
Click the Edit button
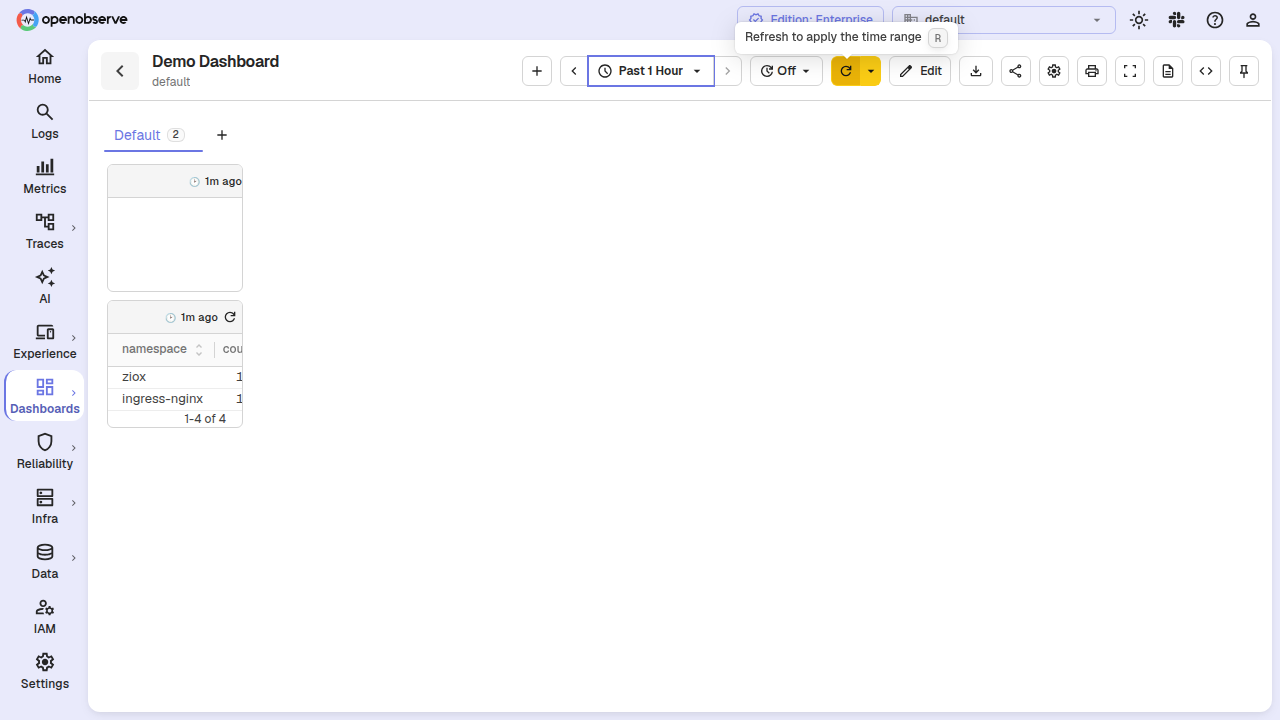click(x=920, y=71)
